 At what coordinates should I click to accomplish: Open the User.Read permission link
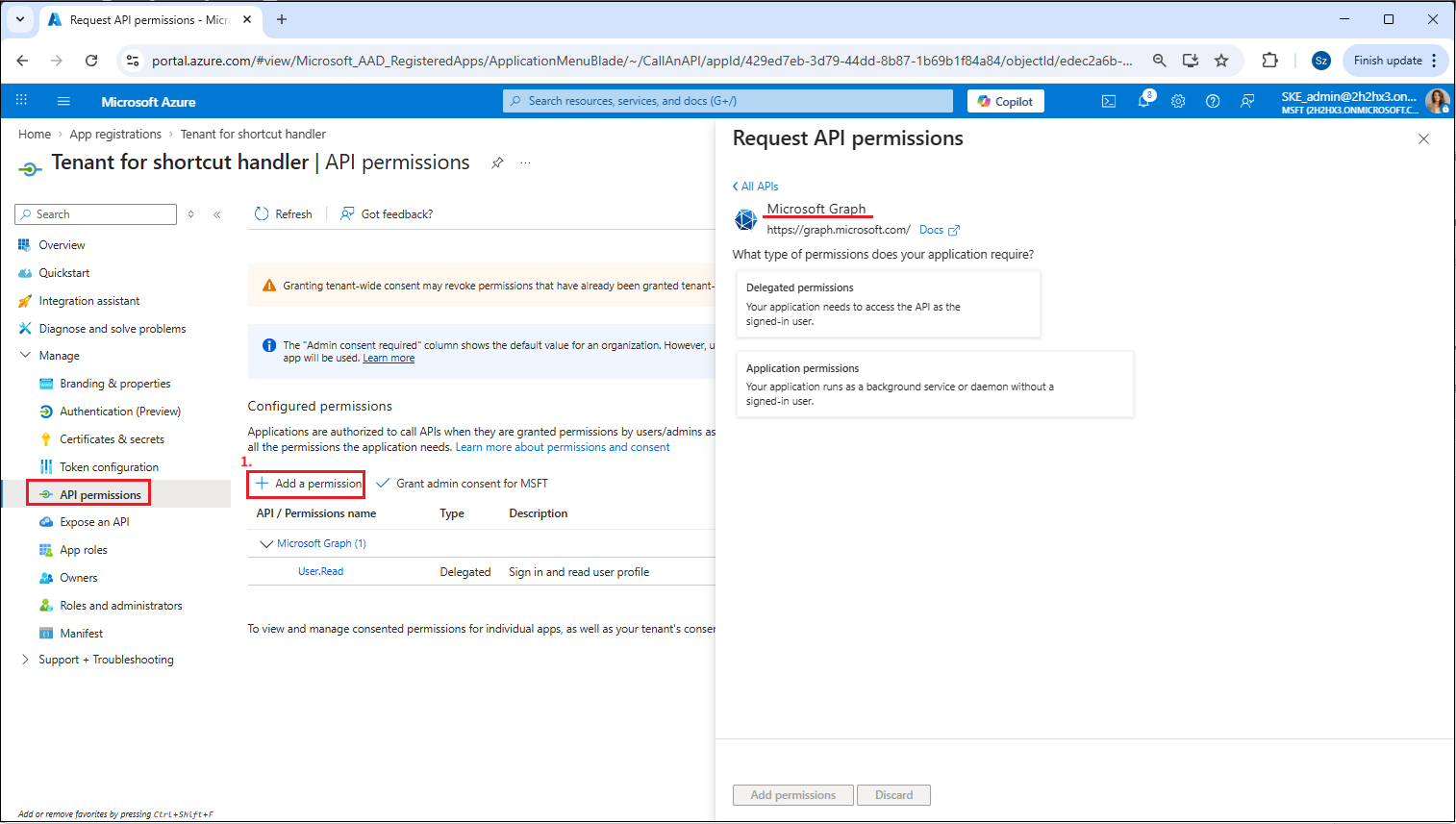[320, 572]
